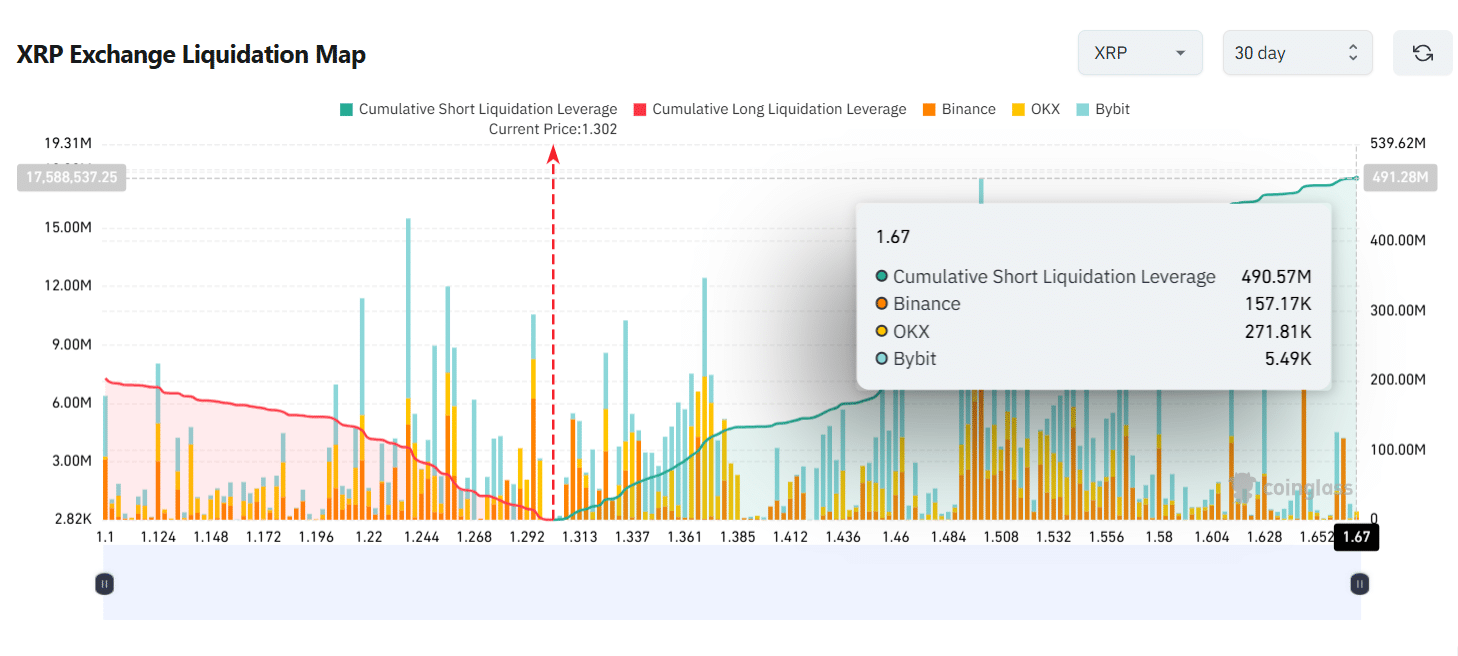1458x656 pixels.
Task: Toggle Cumulative Short Liquidation Leverage legend
Action: [x=478, y=109]
